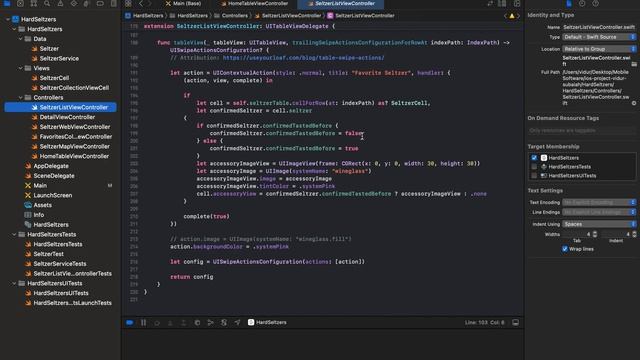Pause program execution

(144, 322)
